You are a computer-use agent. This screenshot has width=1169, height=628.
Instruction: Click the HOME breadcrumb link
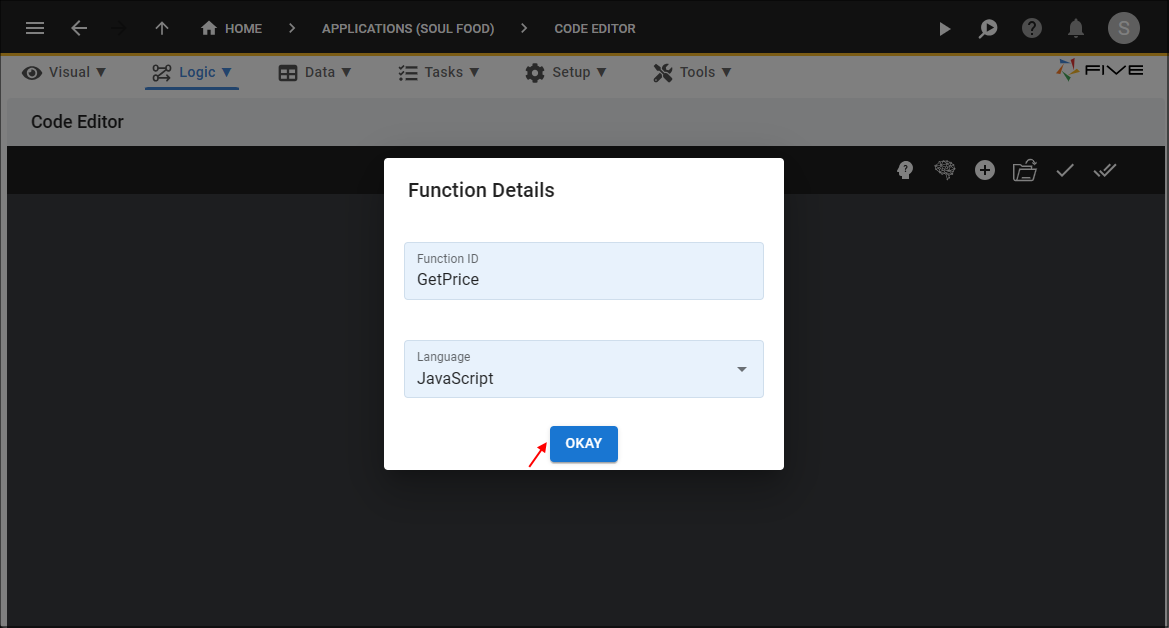(x=243, y=28)
